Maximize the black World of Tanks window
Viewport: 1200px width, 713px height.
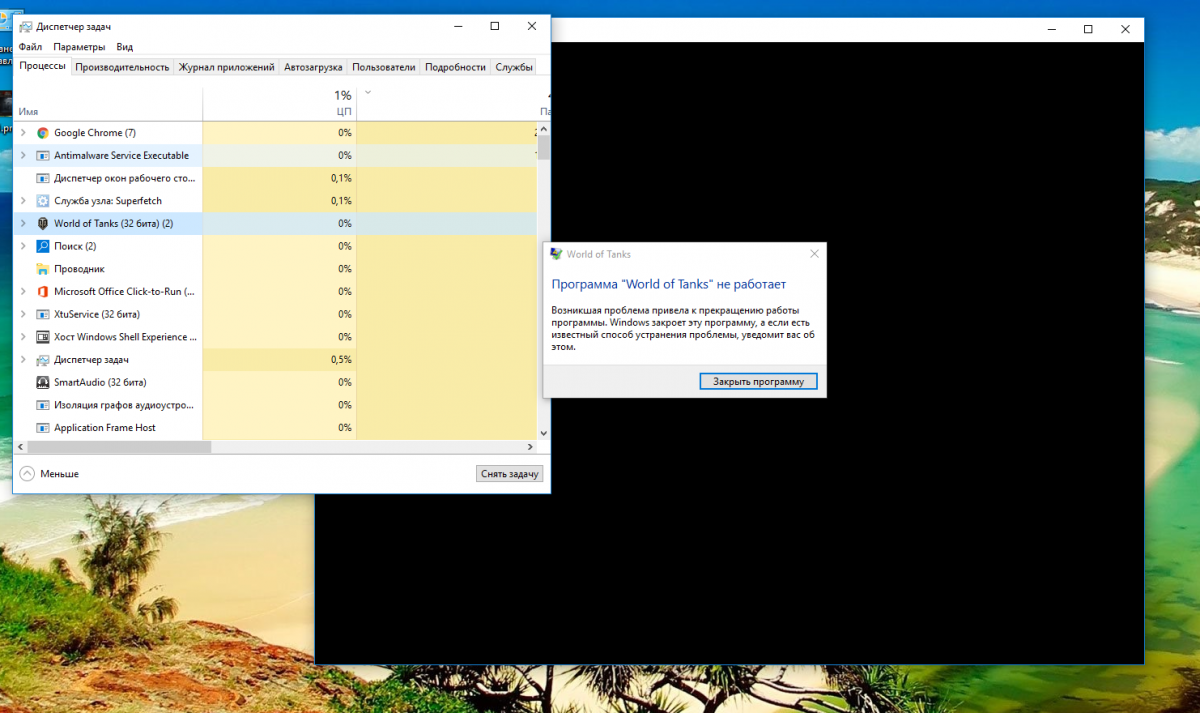tap(1088, 29)
